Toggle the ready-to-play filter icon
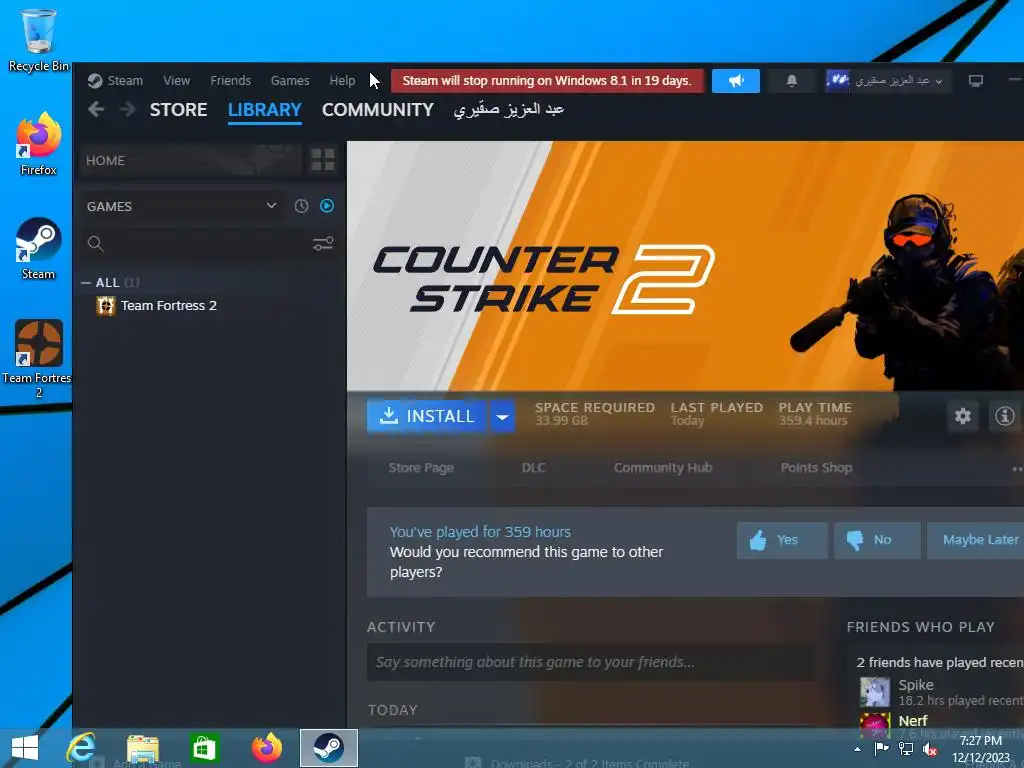The image size is (1024, 768). (x=327, y=206)
